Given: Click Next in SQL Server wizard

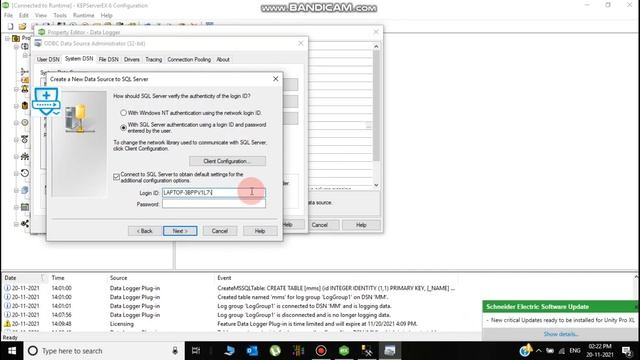Looking at the screenshot, I should [180, 231].
